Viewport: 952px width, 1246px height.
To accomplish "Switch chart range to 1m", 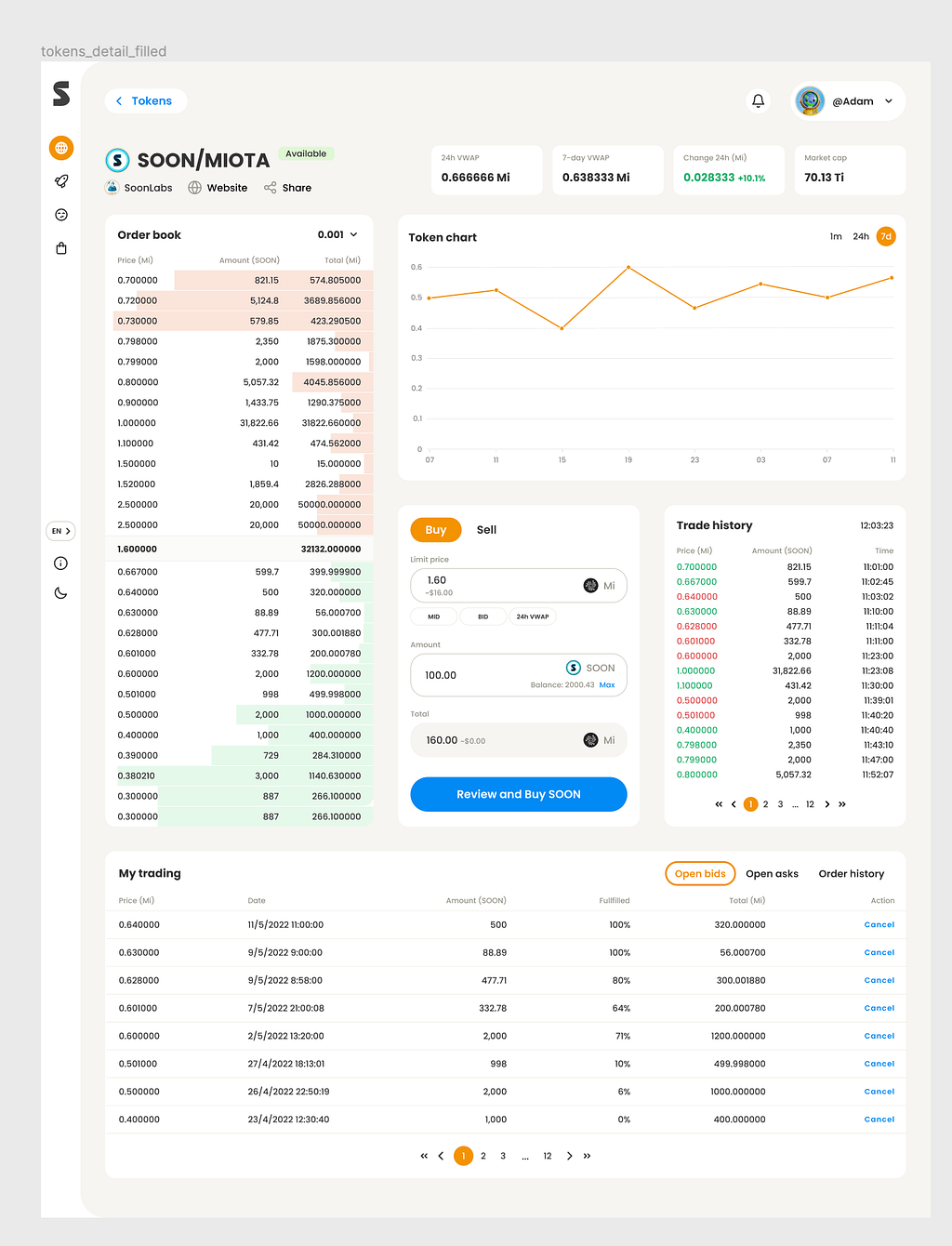I will [836, 236].
